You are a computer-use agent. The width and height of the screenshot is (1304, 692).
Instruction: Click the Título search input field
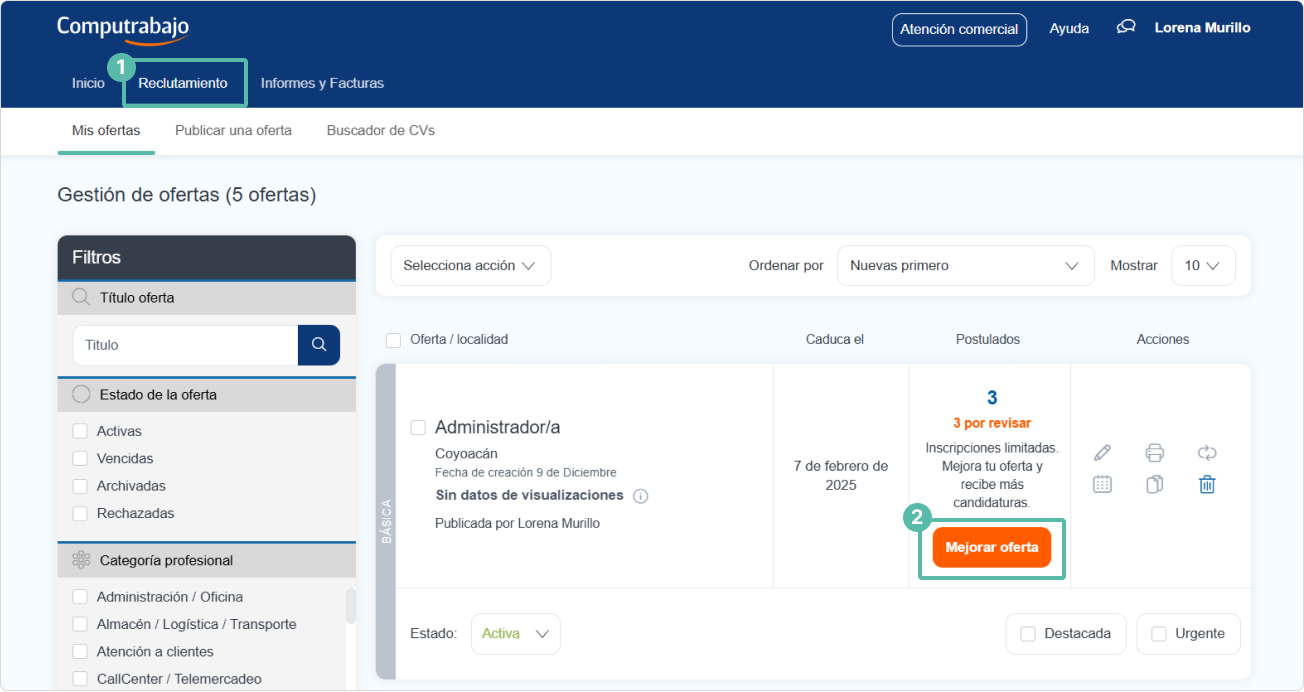pyautogui.click(x=186, y=345)
